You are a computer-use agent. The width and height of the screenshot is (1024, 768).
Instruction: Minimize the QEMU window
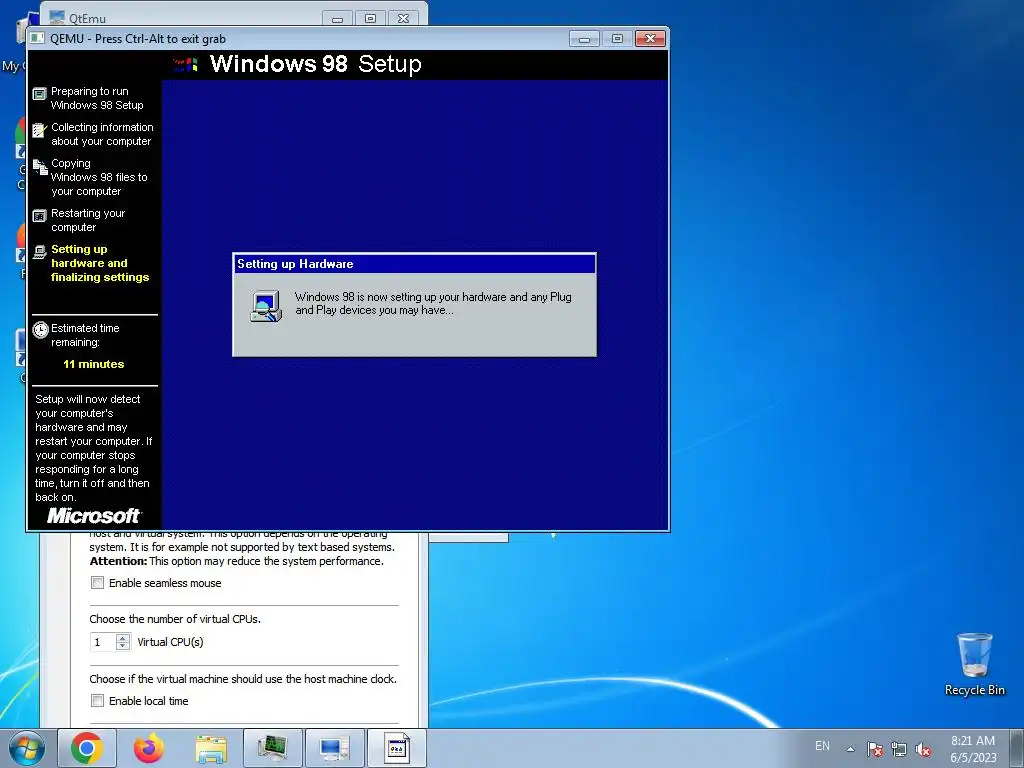click(x=584, y=39)
